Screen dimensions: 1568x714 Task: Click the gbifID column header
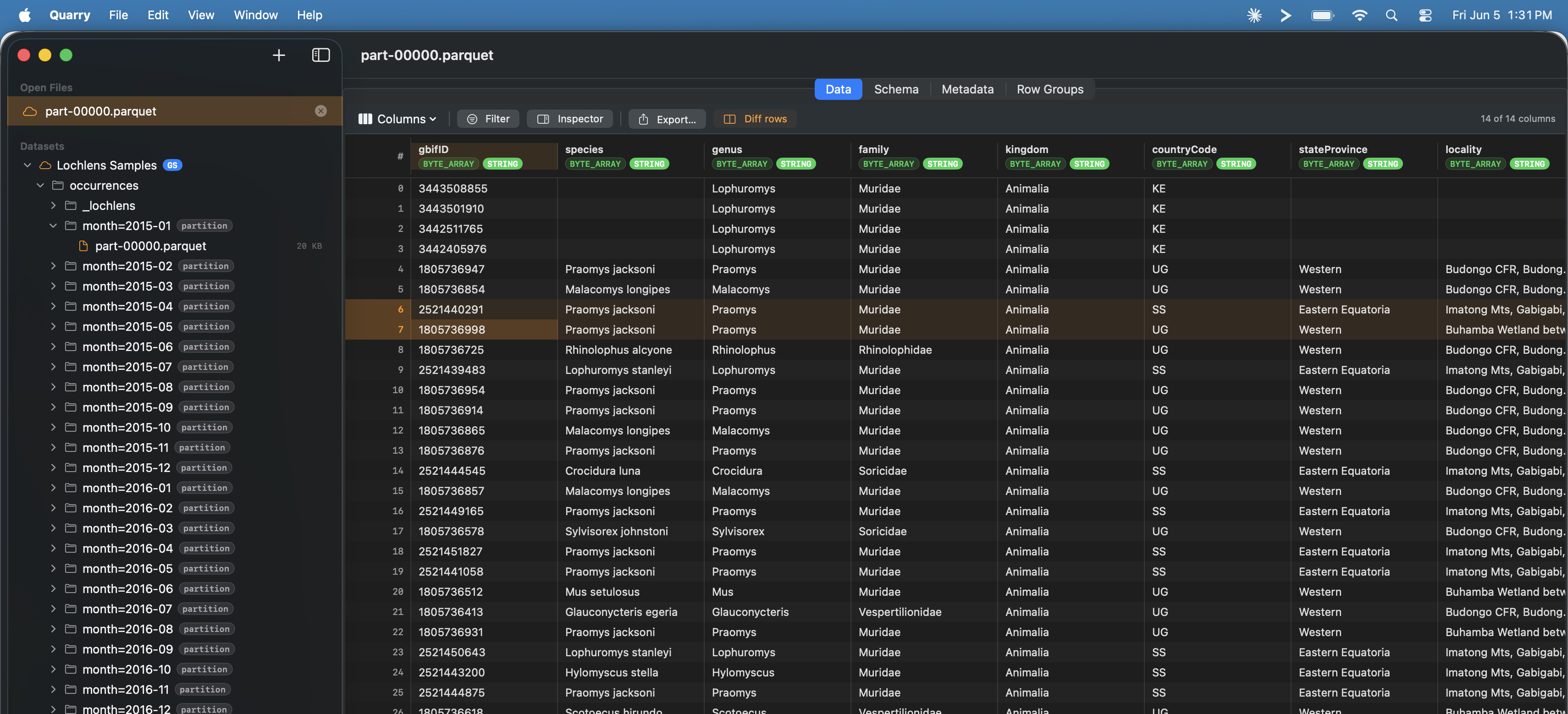coord(484,156)
